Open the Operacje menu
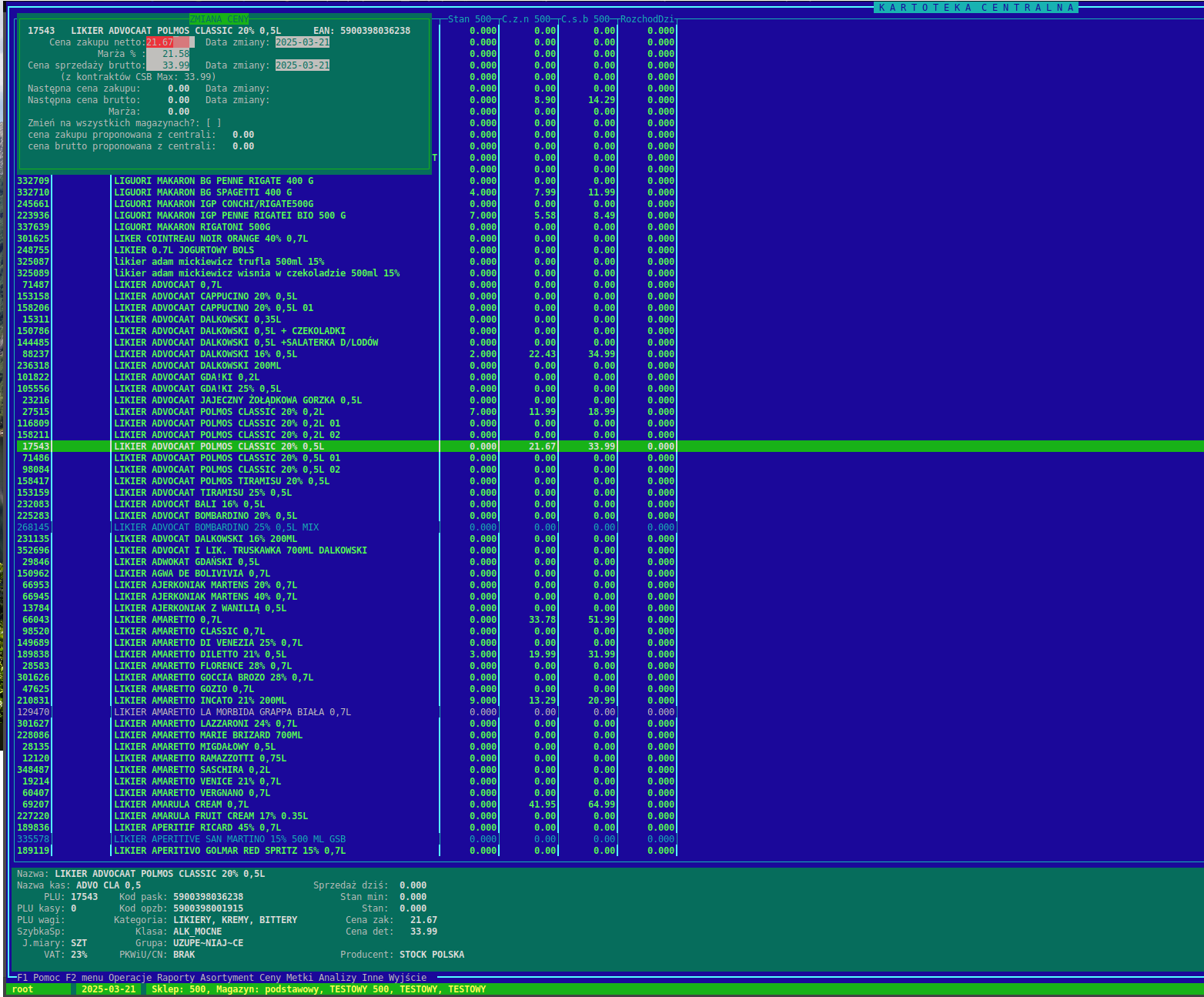Viewport: 1204px width, 997px height. 130,978
